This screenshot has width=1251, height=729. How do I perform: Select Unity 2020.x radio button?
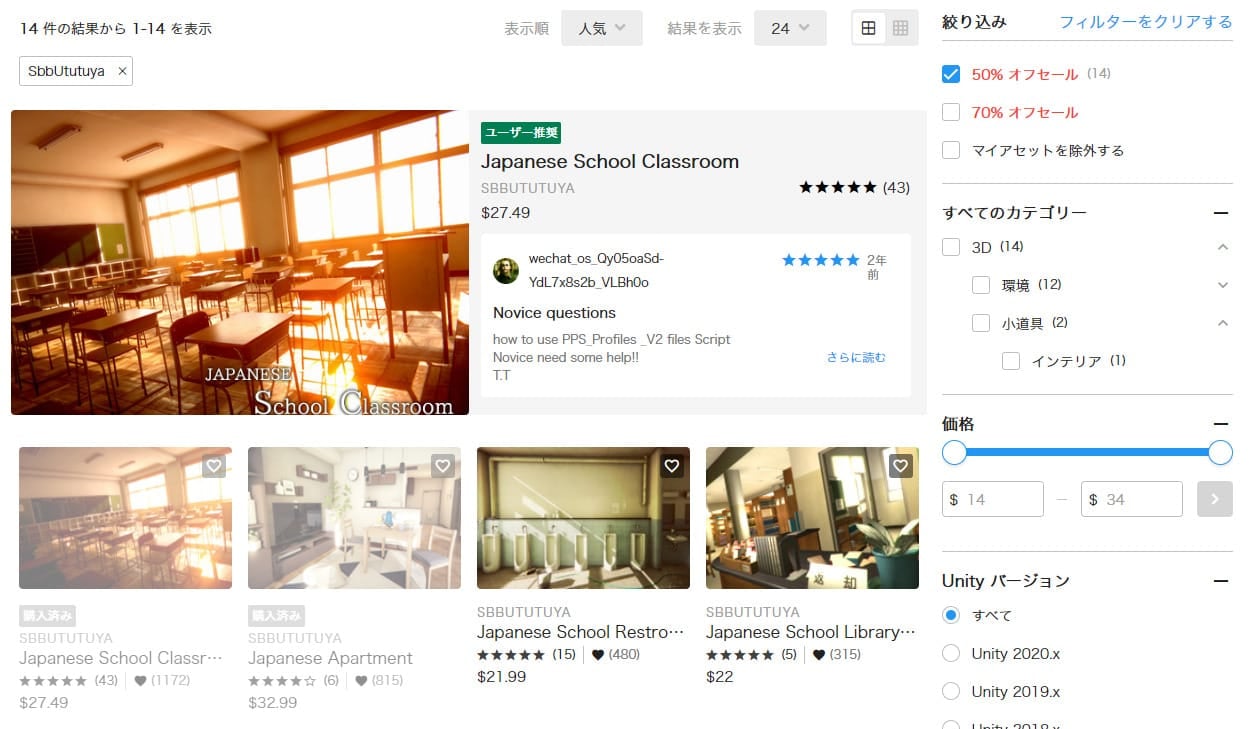(951, 653)
